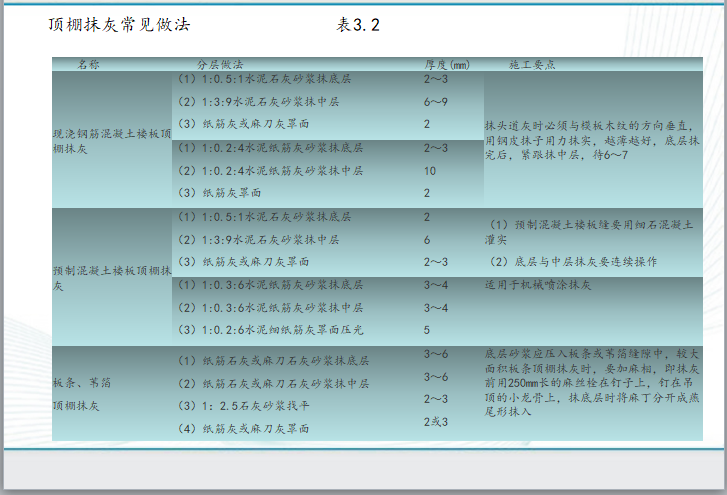Click the 名称 column header
Screen dimensions: 727x495
[x=89, y=64]
